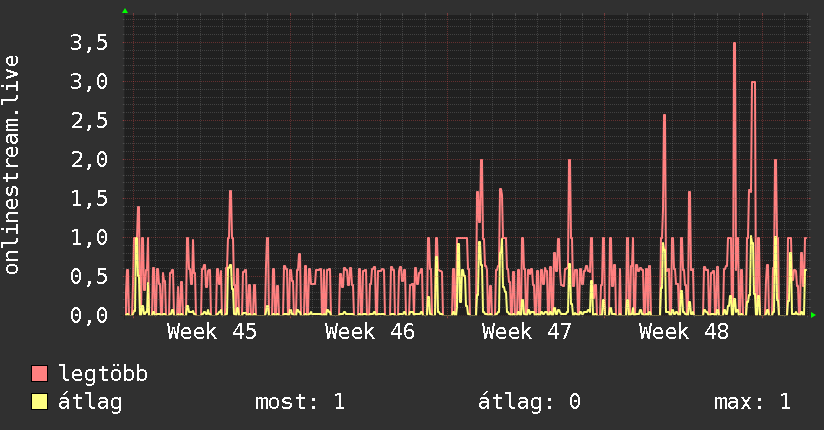Click the Week 48 axis label
This screenshot has height=430, width=824.
pos(684,332)
